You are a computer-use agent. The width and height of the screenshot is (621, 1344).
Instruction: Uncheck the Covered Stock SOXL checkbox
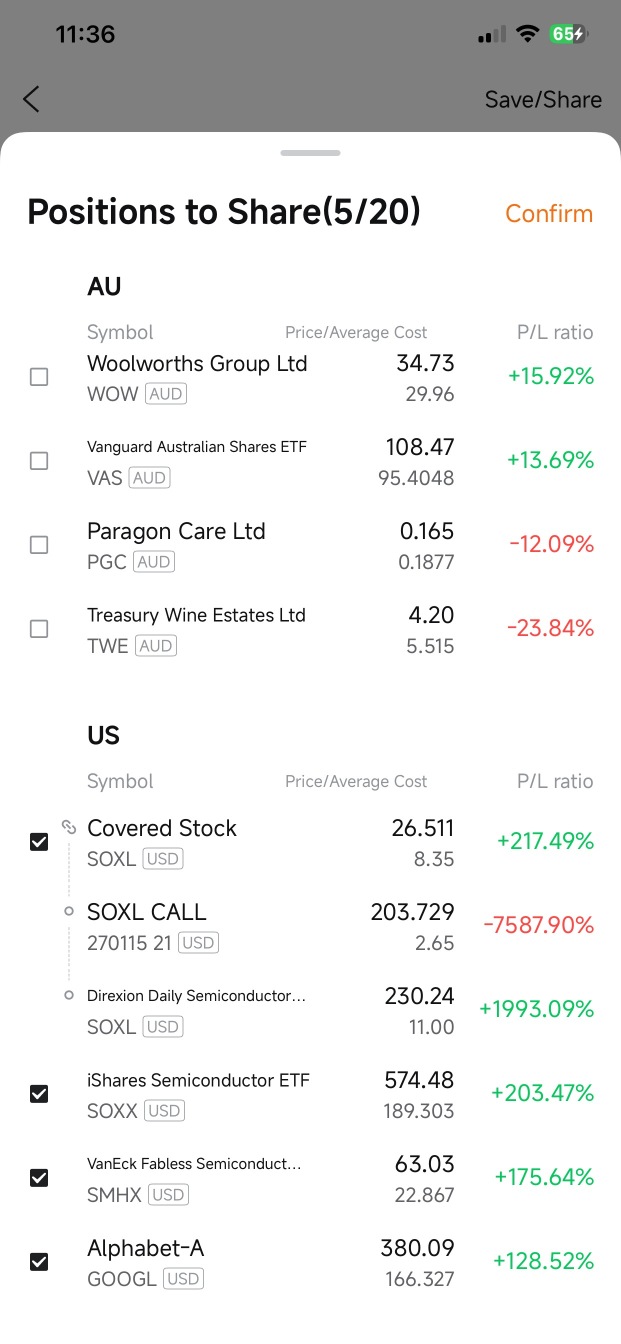point(39,842)
